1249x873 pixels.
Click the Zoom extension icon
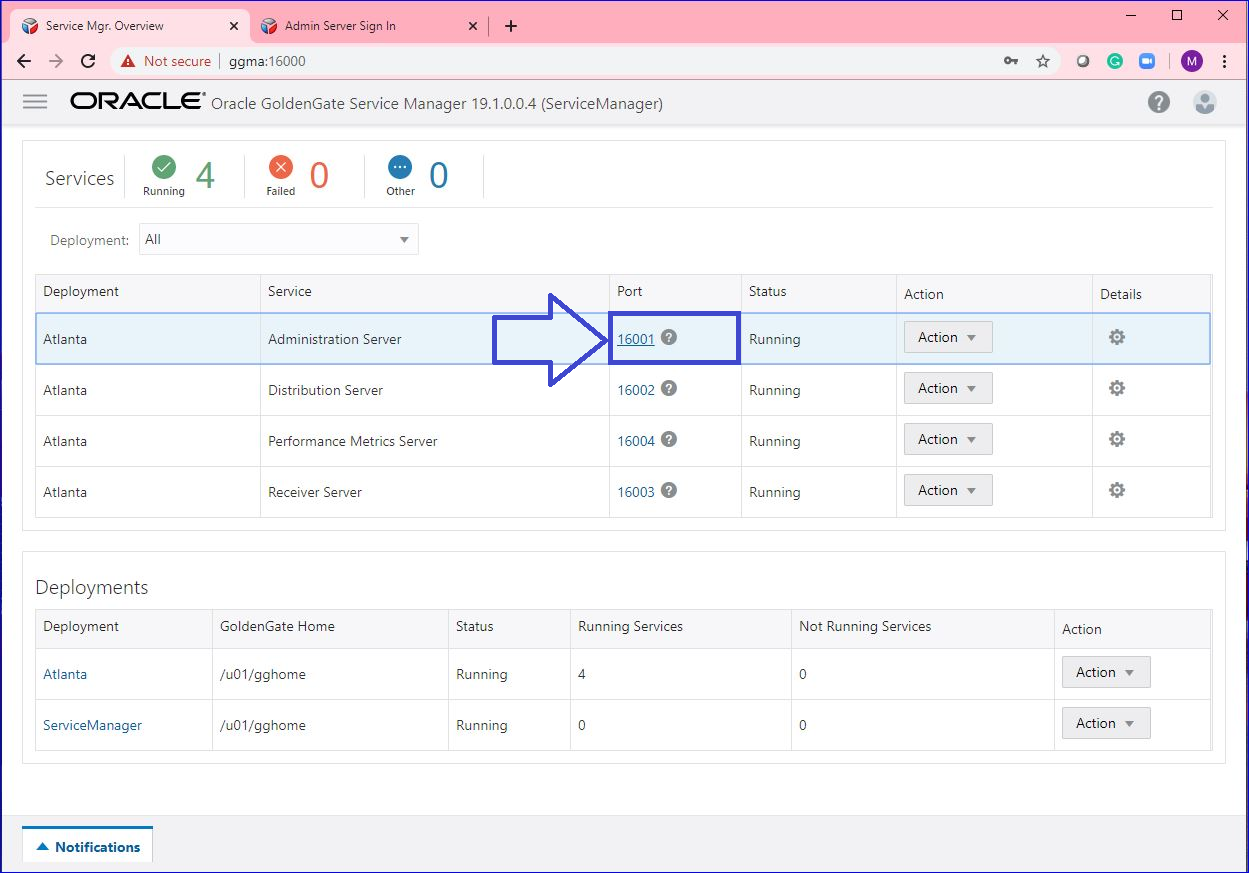point(1147,61)
